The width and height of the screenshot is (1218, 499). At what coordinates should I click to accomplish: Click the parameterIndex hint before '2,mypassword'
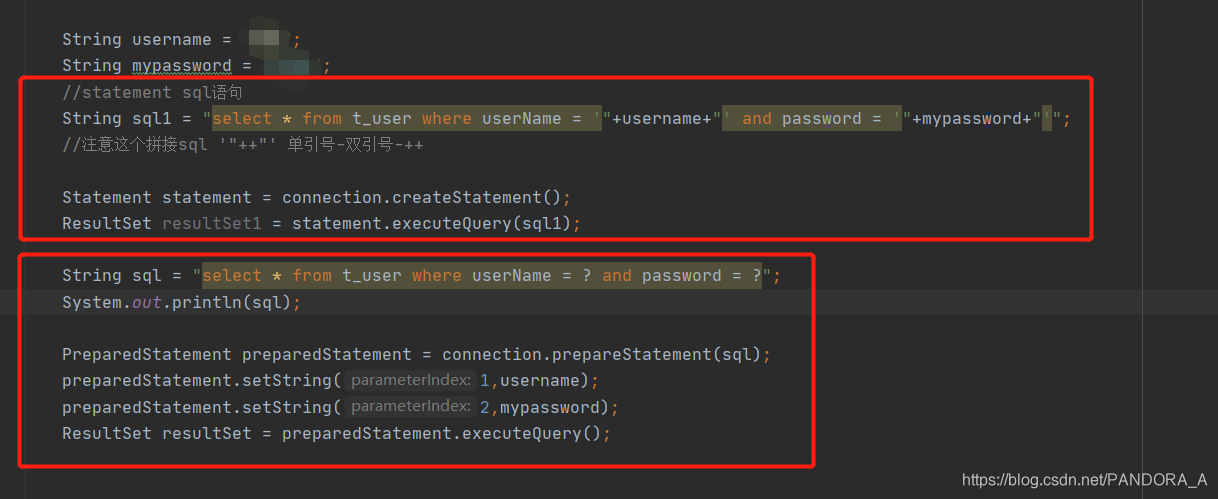[x=411, y=407]
